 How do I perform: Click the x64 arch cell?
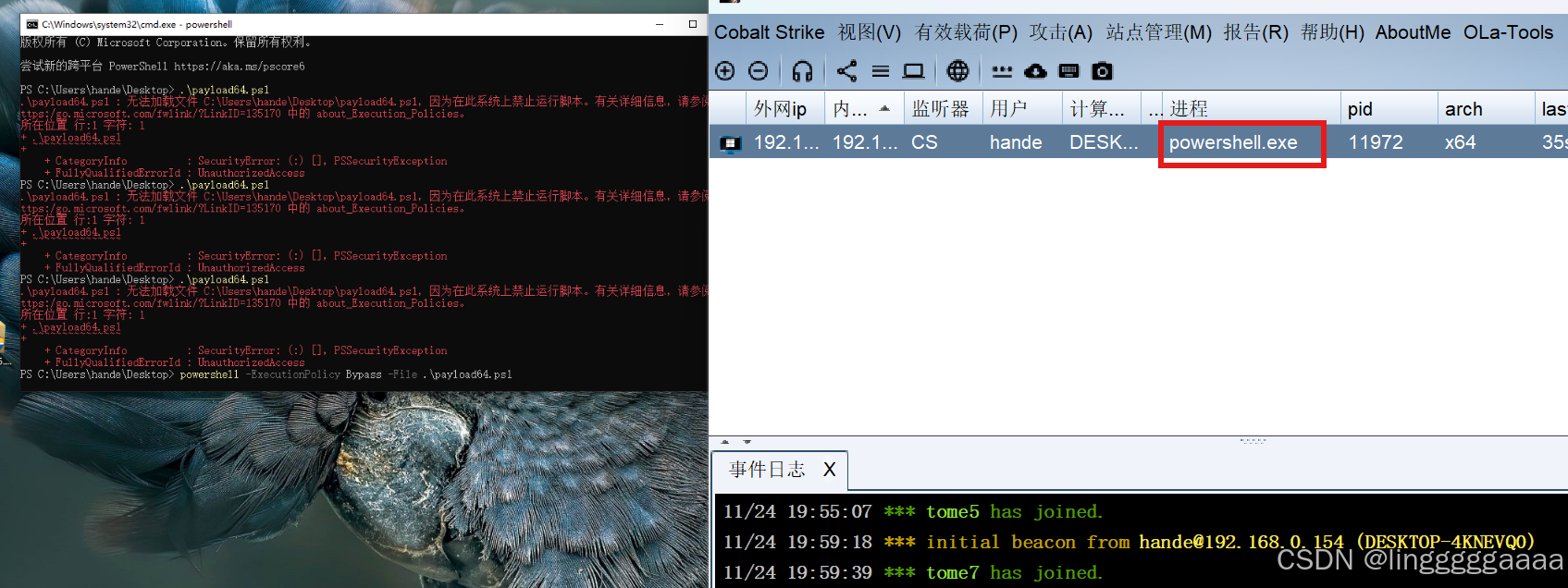click(x=1461, y=143)
